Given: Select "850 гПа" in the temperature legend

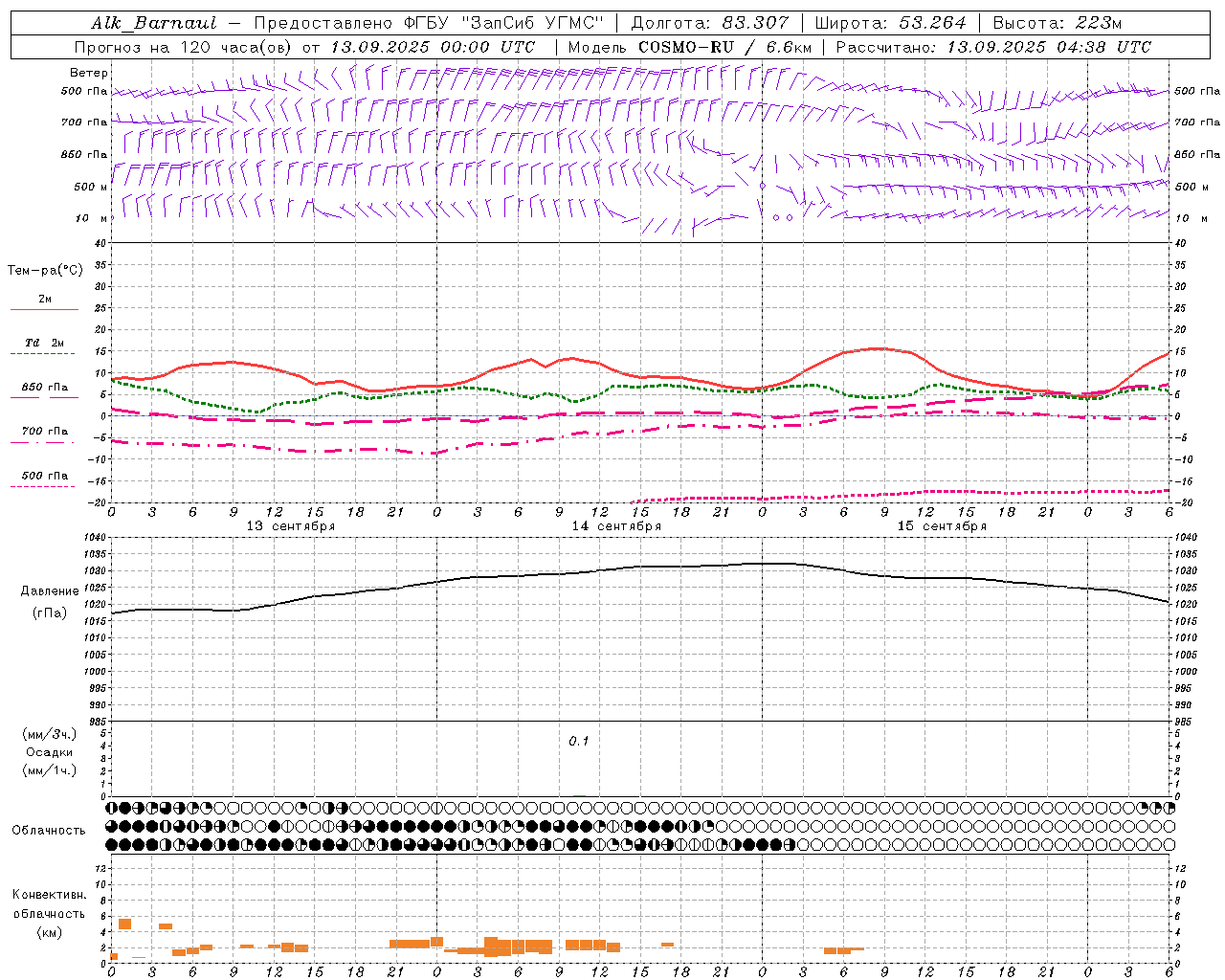Looking at the screenshot, I should pos(45,388).
